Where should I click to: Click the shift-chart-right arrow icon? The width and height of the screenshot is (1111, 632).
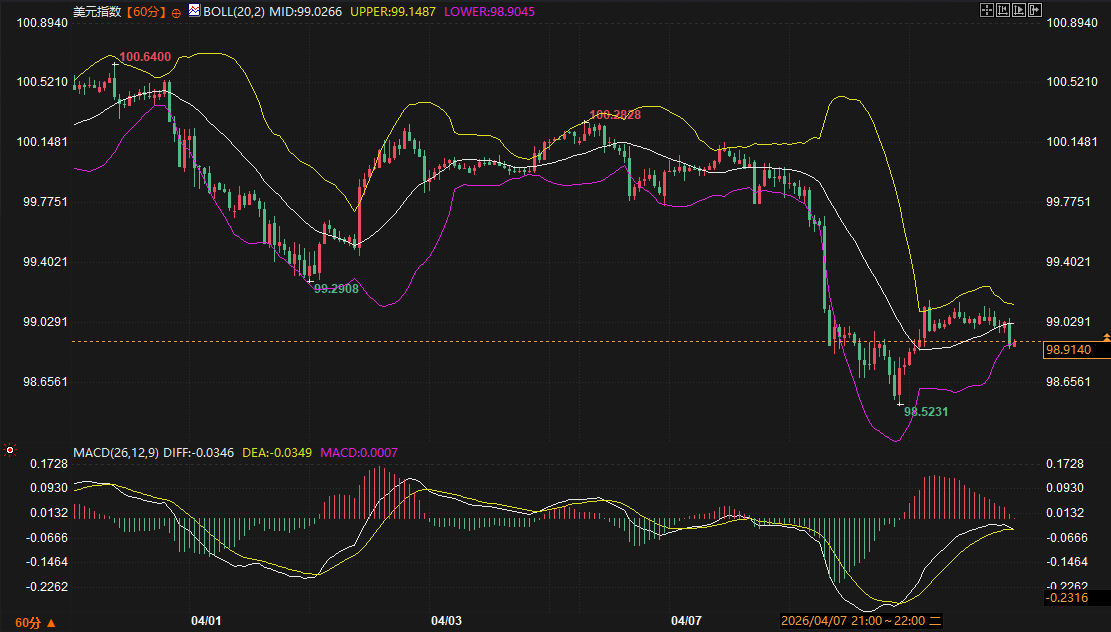[x=1035, y=10]
